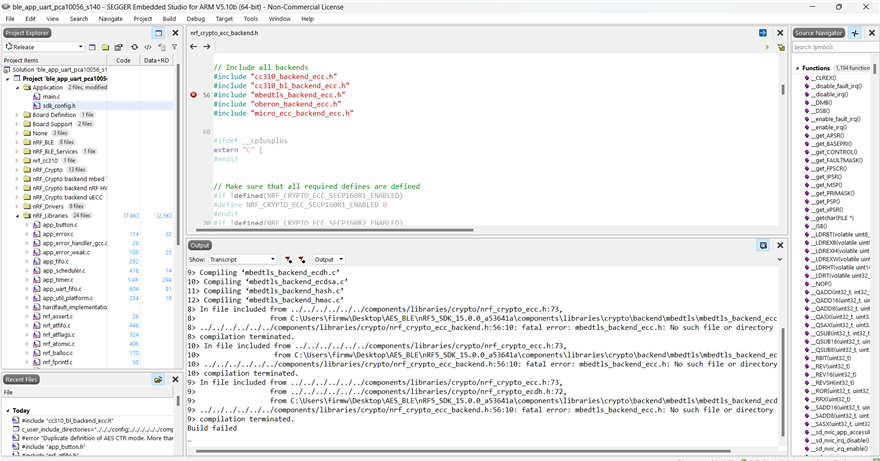880x461 pixels.
Task: Close the Project Explorer panel
Action: tap(175, 33)
